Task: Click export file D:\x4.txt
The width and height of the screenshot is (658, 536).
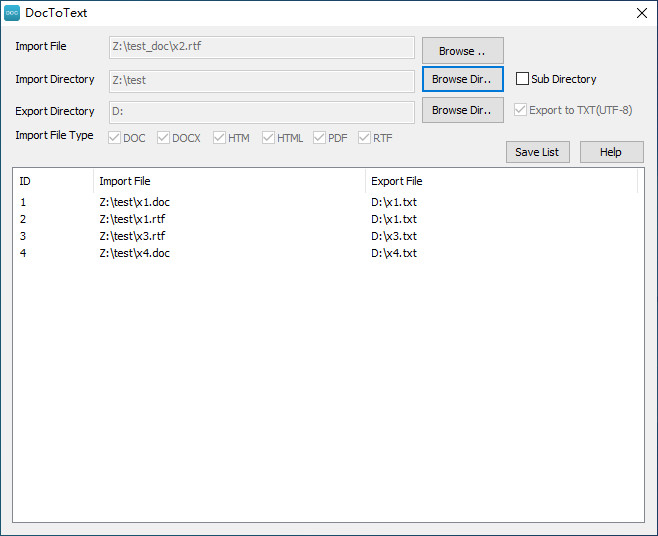Action: pos(394,253)
